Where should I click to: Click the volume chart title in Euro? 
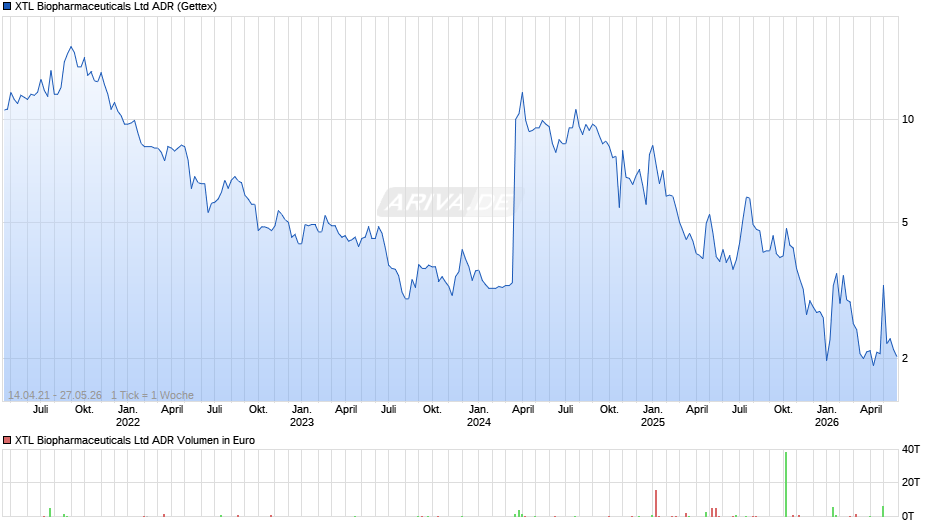click(x=135, y=440)
